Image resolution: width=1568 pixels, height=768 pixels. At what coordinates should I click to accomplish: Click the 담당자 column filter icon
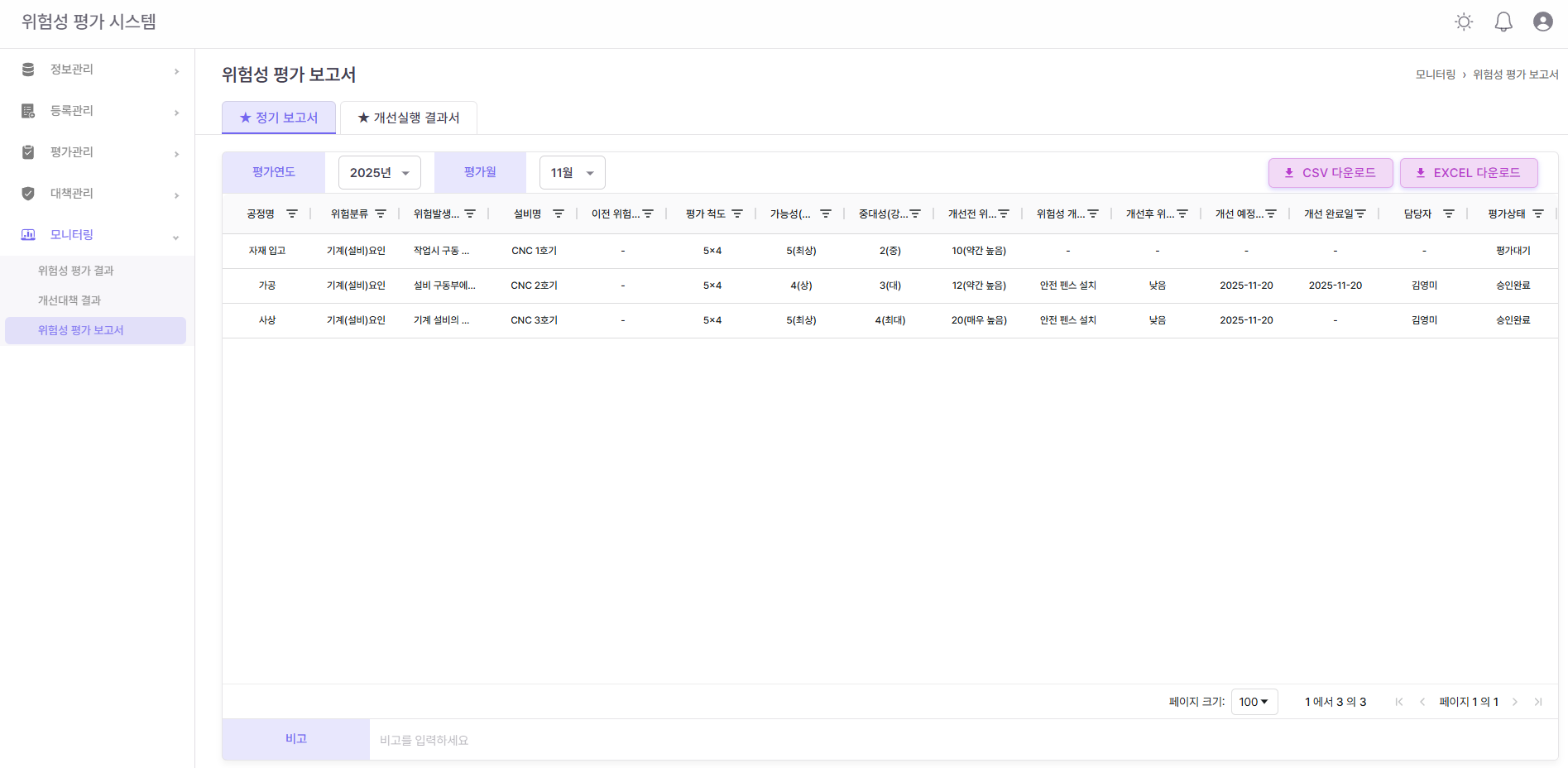1449,214
